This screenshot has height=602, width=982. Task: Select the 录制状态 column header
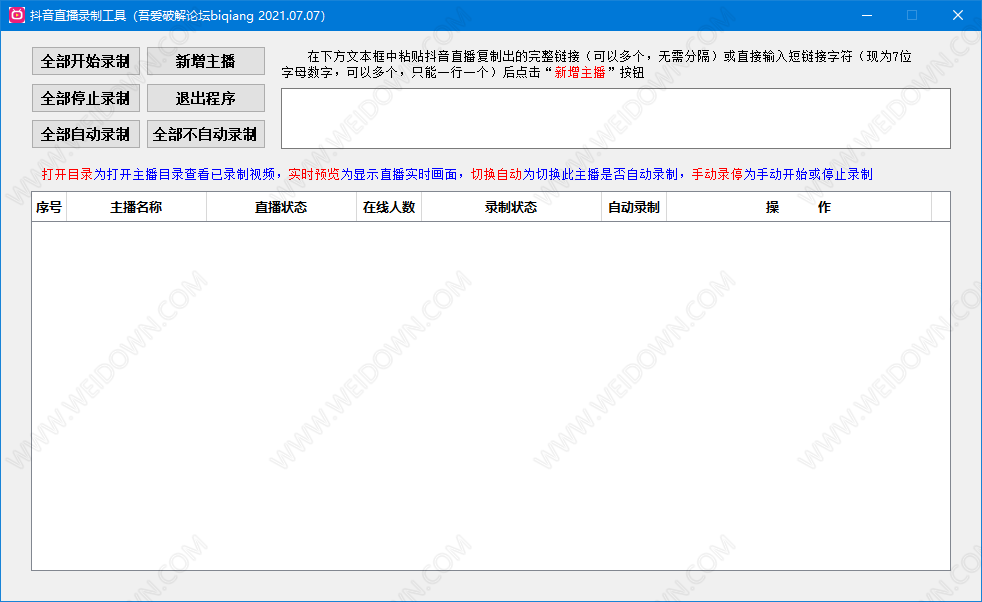coord(511,207)
